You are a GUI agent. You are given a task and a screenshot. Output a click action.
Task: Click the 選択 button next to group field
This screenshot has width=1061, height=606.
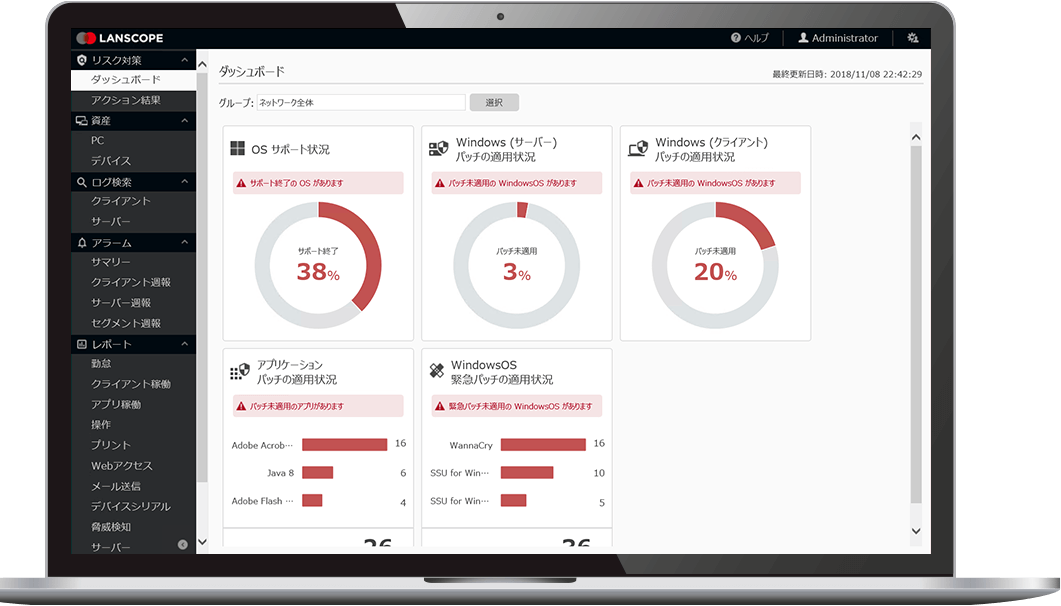coord(494,102)
